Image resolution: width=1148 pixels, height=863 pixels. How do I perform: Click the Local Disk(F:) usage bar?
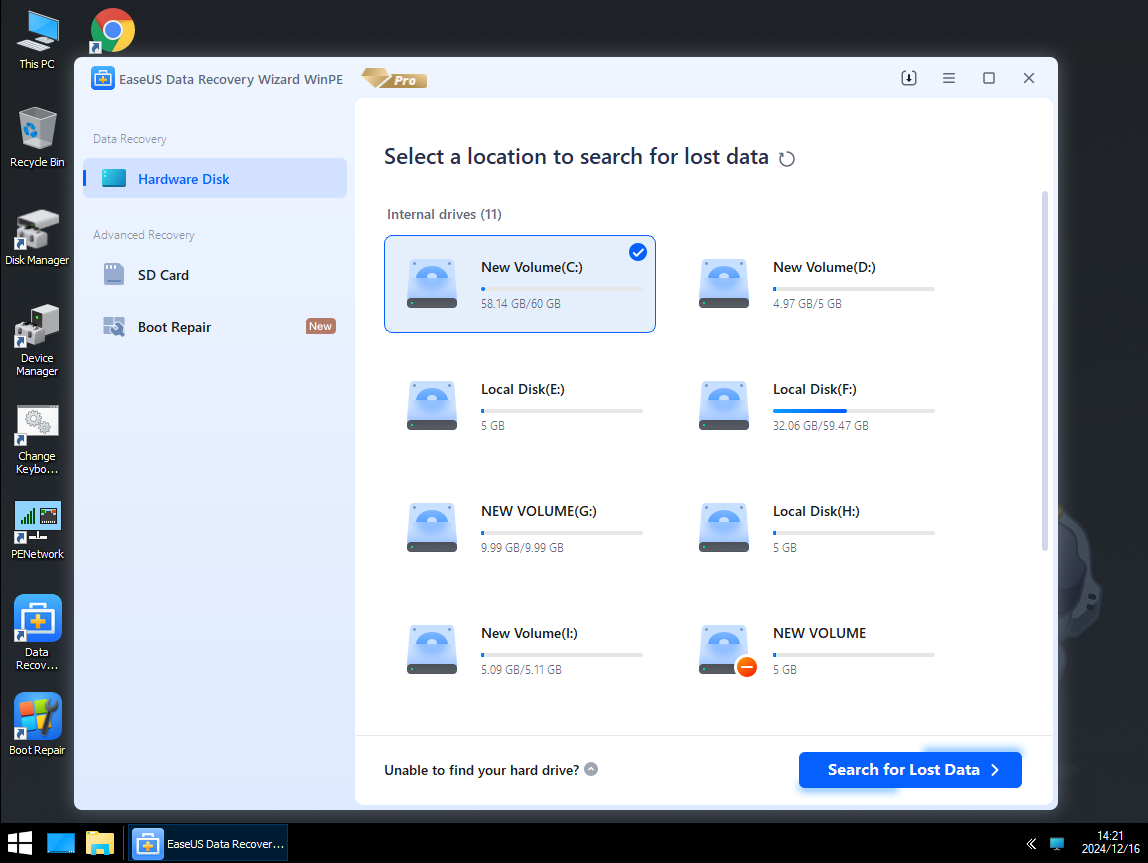(x=854, y=411)
